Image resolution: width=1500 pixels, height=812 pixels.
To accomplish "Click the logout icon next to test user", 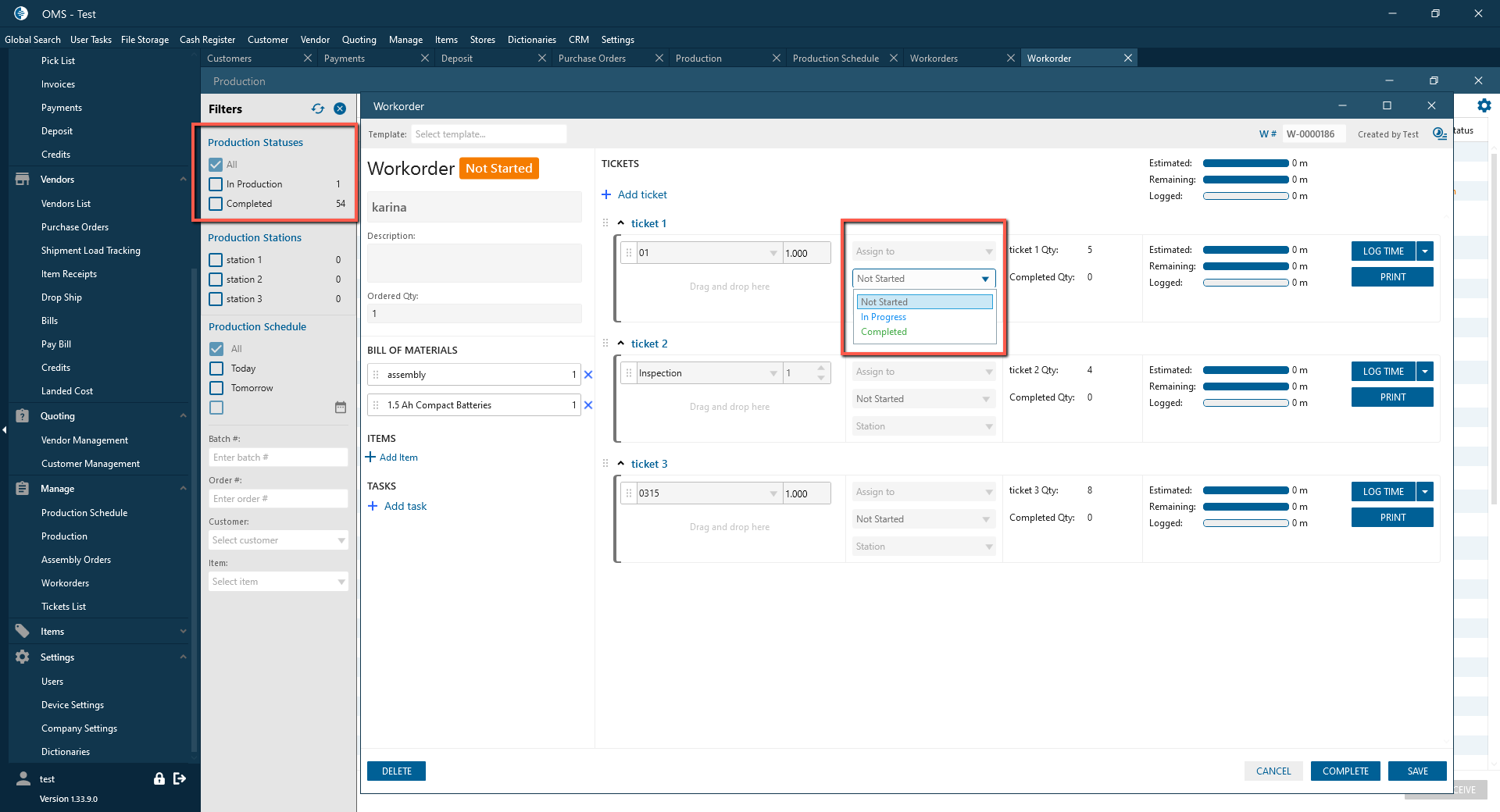I will pyautogui.click(x=180, y=778).
